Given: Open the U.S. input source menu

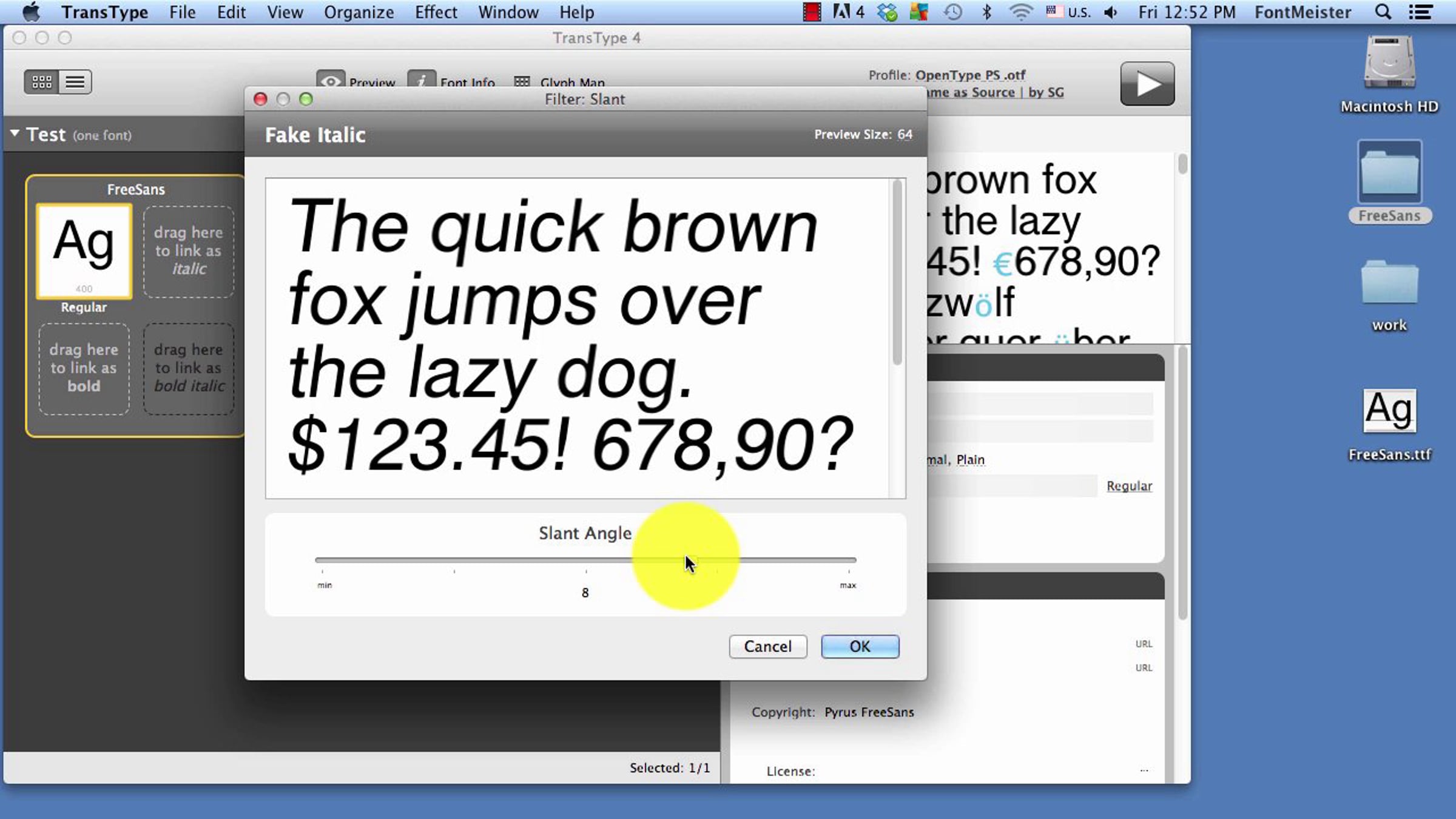Looking at the screenshot, I should point(1068,12).
